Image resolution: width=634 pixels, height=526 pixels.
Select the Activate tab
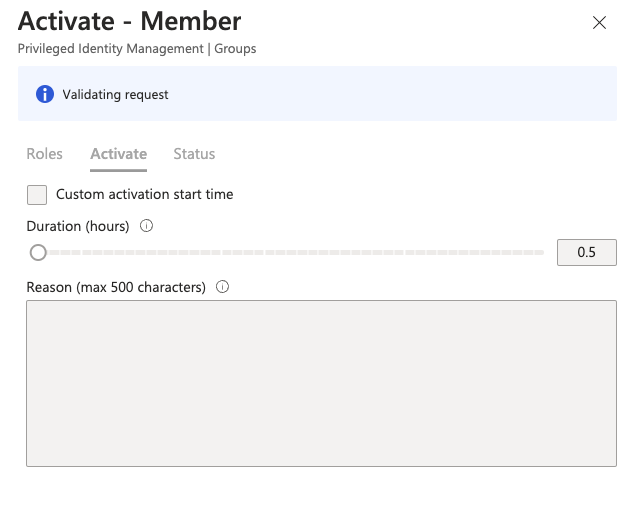tap(118, 154)
